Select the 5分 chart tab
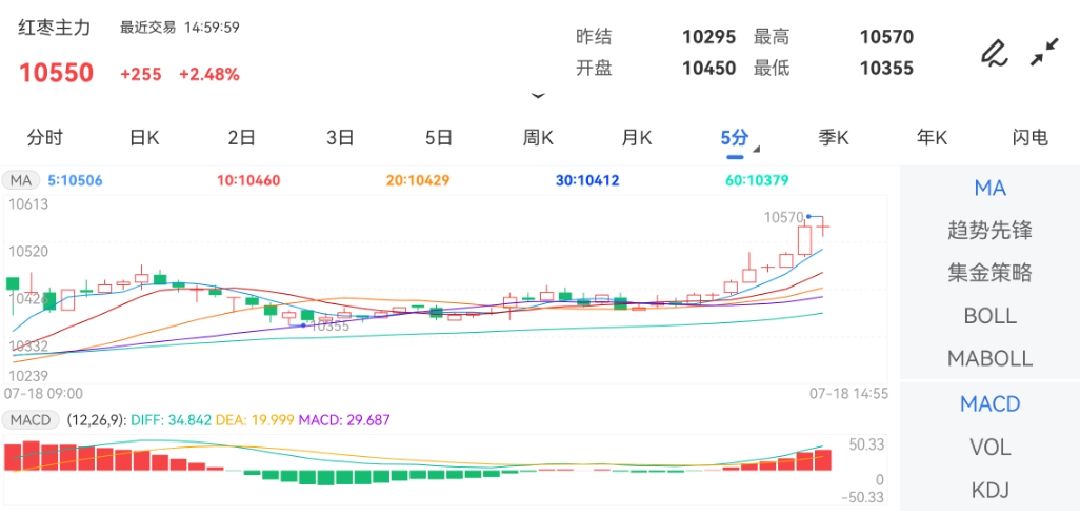 [734, 137]
